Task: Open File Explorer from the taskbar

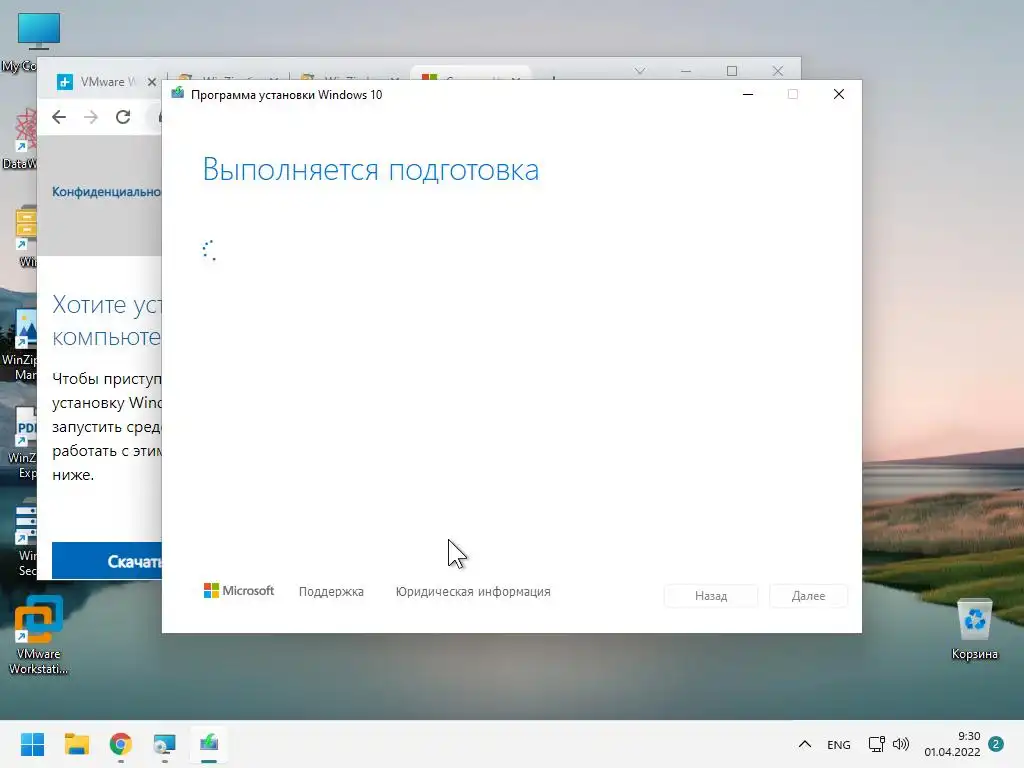Action: point(76,744)
